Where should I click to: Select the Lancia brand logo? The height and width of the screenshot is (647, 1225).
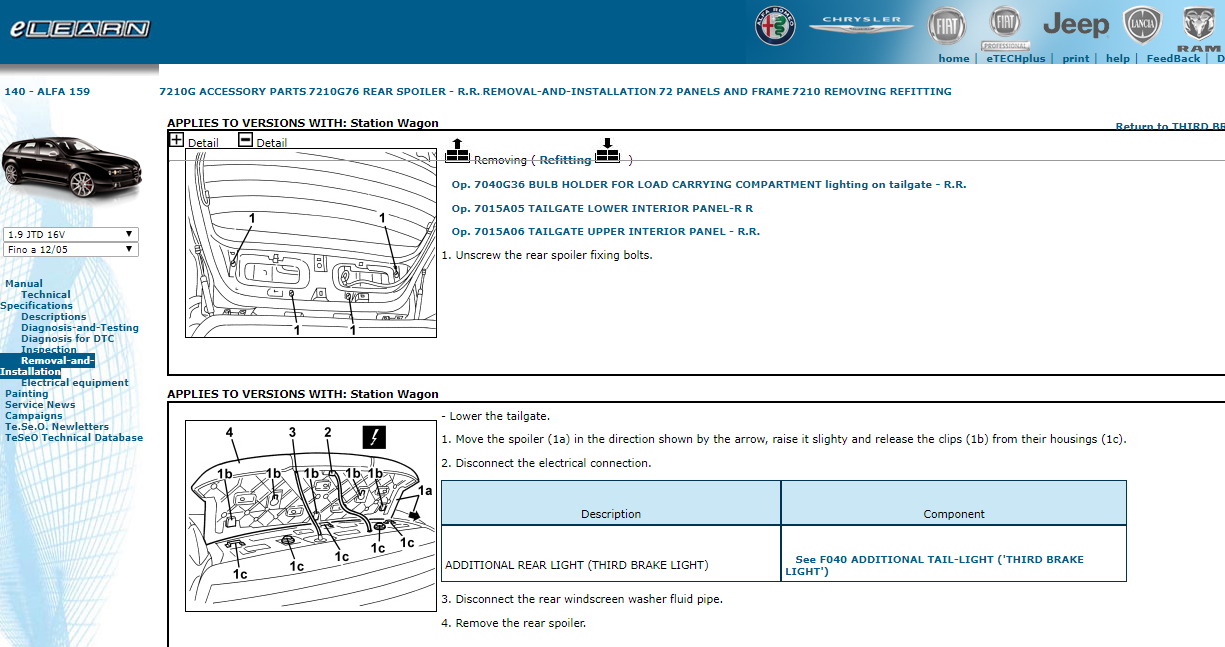point(1142,25)
